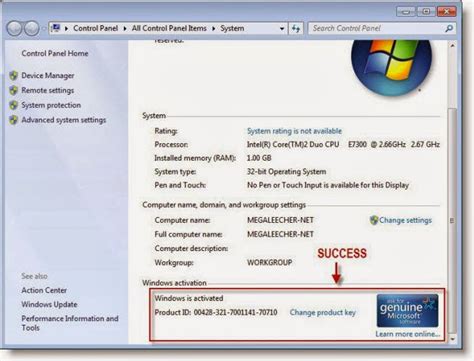Viewport: 474px width, 361px height.
Task: Click the Product ID 00428-321-7001141-70710 text
Action: pos(216,312)
